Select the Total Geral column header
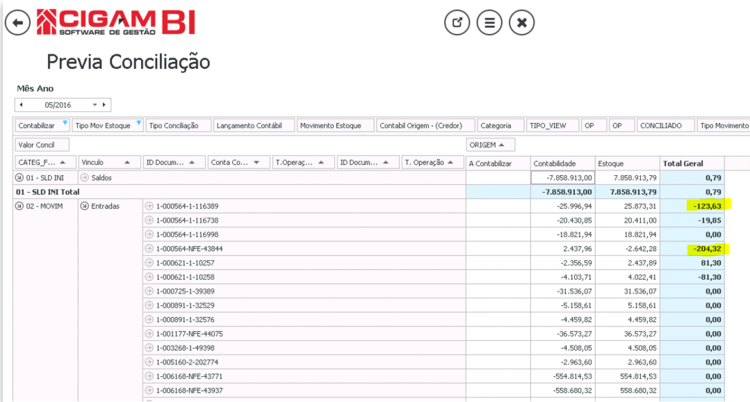 point(692,163)
